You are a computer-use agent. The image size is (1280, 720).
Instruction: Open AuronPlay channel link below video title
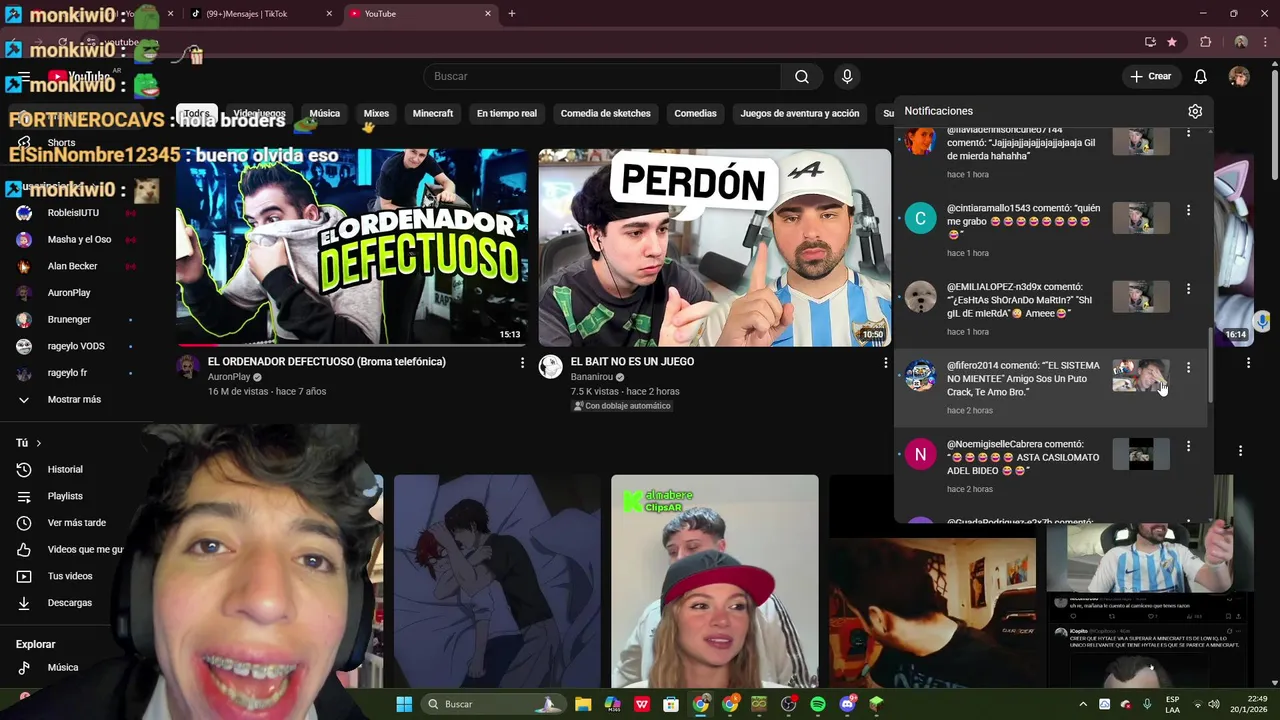tap(229, 377)
